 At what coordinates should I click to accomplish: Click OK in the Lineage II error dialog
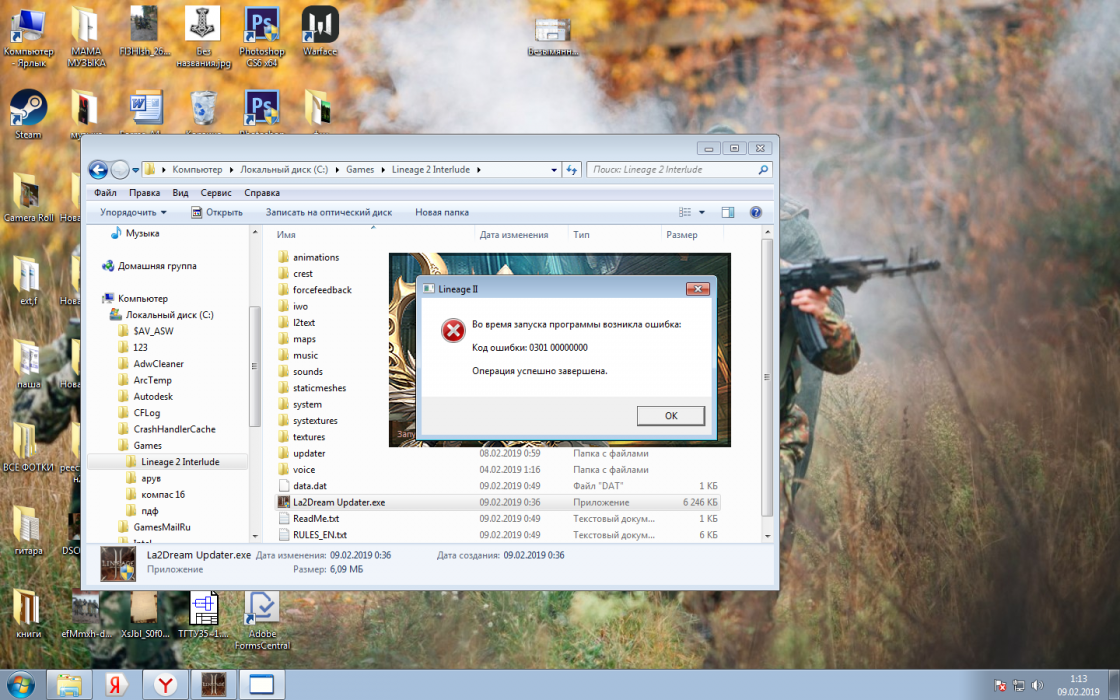pos(670,415)
